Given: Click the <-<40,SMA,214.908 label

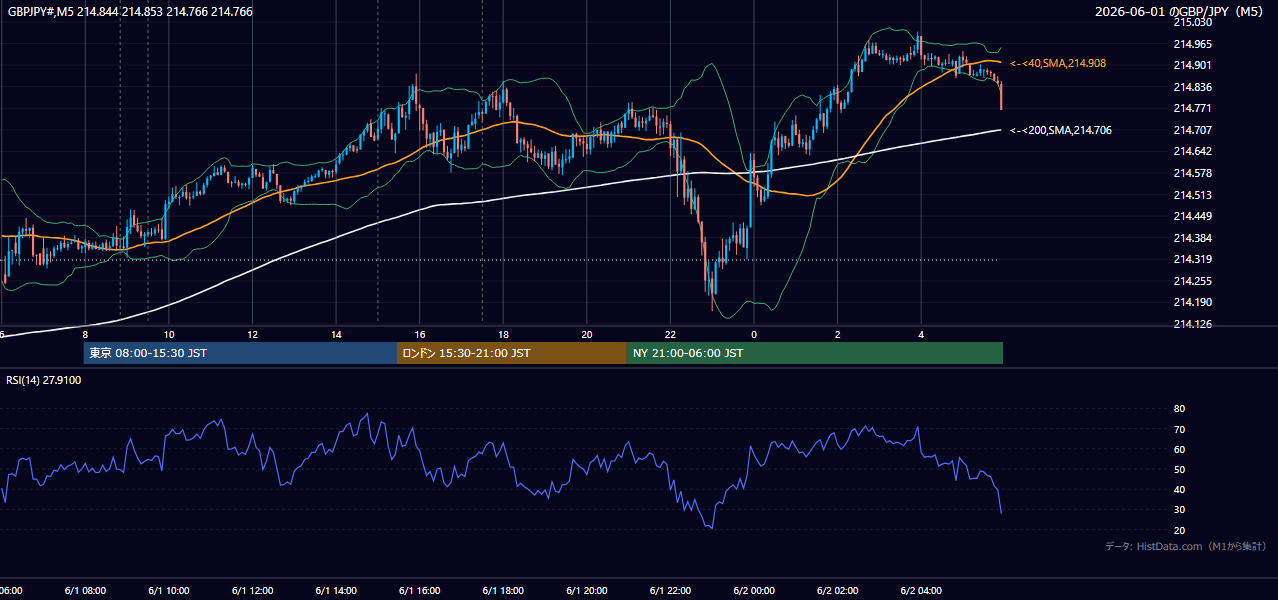Looking at the screenshot, I should tap(1057, 63).
